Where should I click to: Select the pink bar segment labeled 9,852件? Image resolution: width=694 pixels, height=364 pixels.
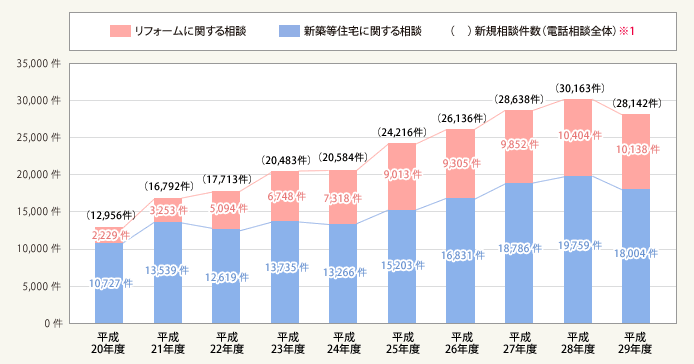click(519, 147)
